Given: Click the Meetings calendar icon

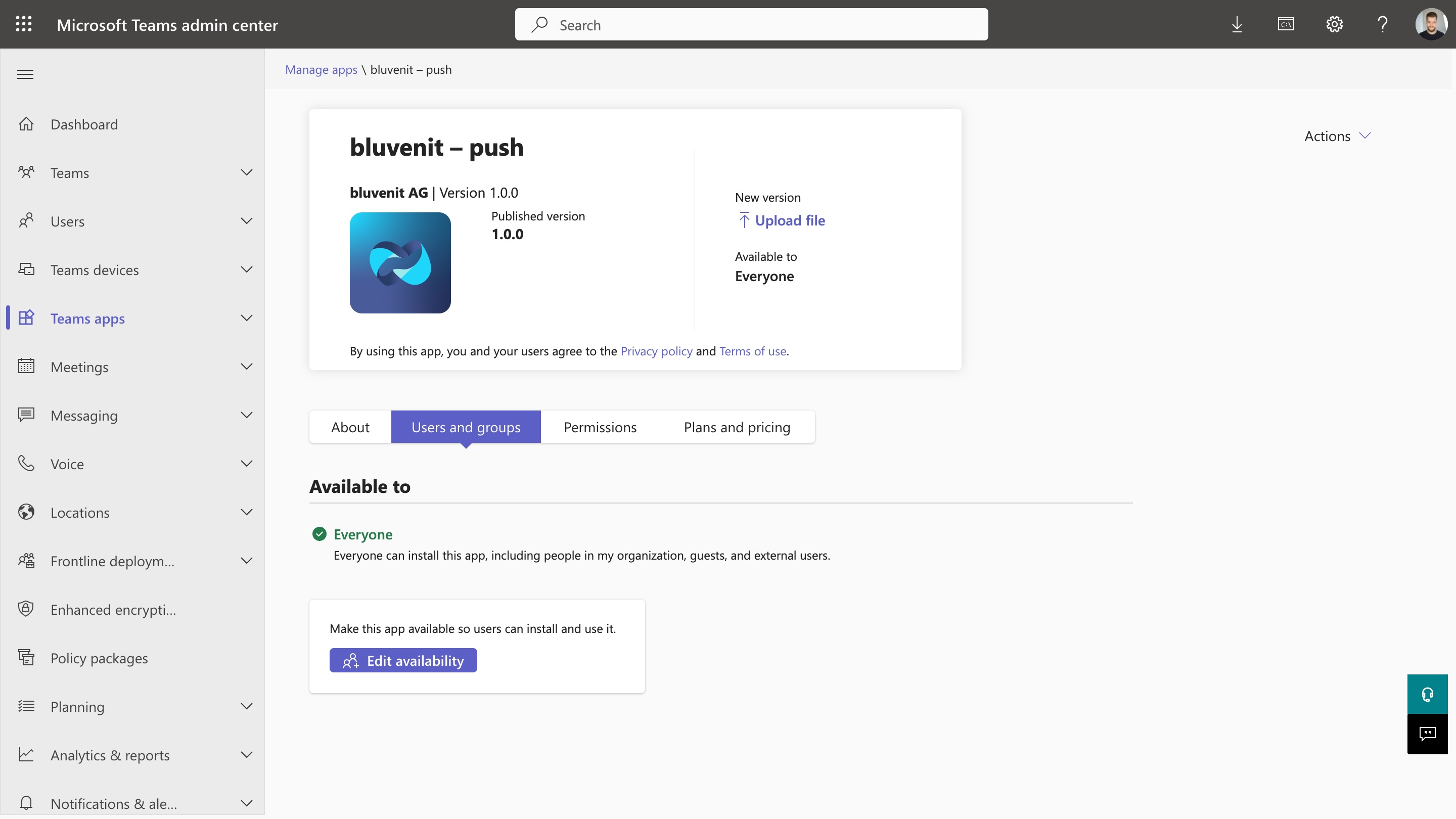Looking at the screenshot, I should point(26,367).
